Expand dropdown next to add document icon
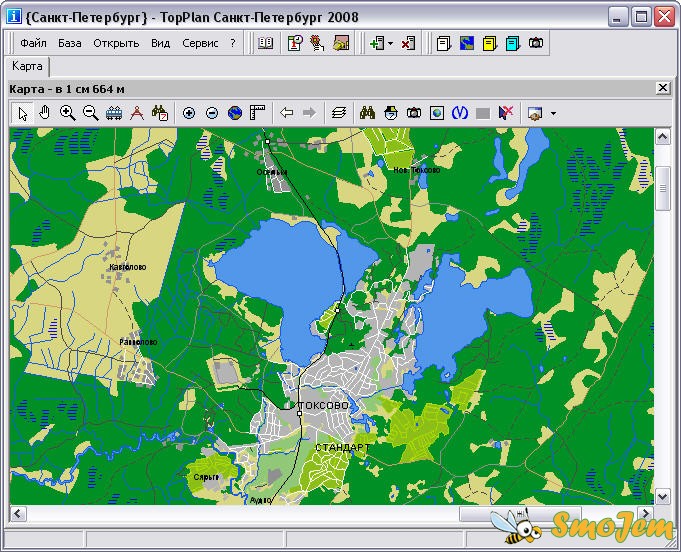This screenshot has height=552, width=681. click(x=390, y=43)
